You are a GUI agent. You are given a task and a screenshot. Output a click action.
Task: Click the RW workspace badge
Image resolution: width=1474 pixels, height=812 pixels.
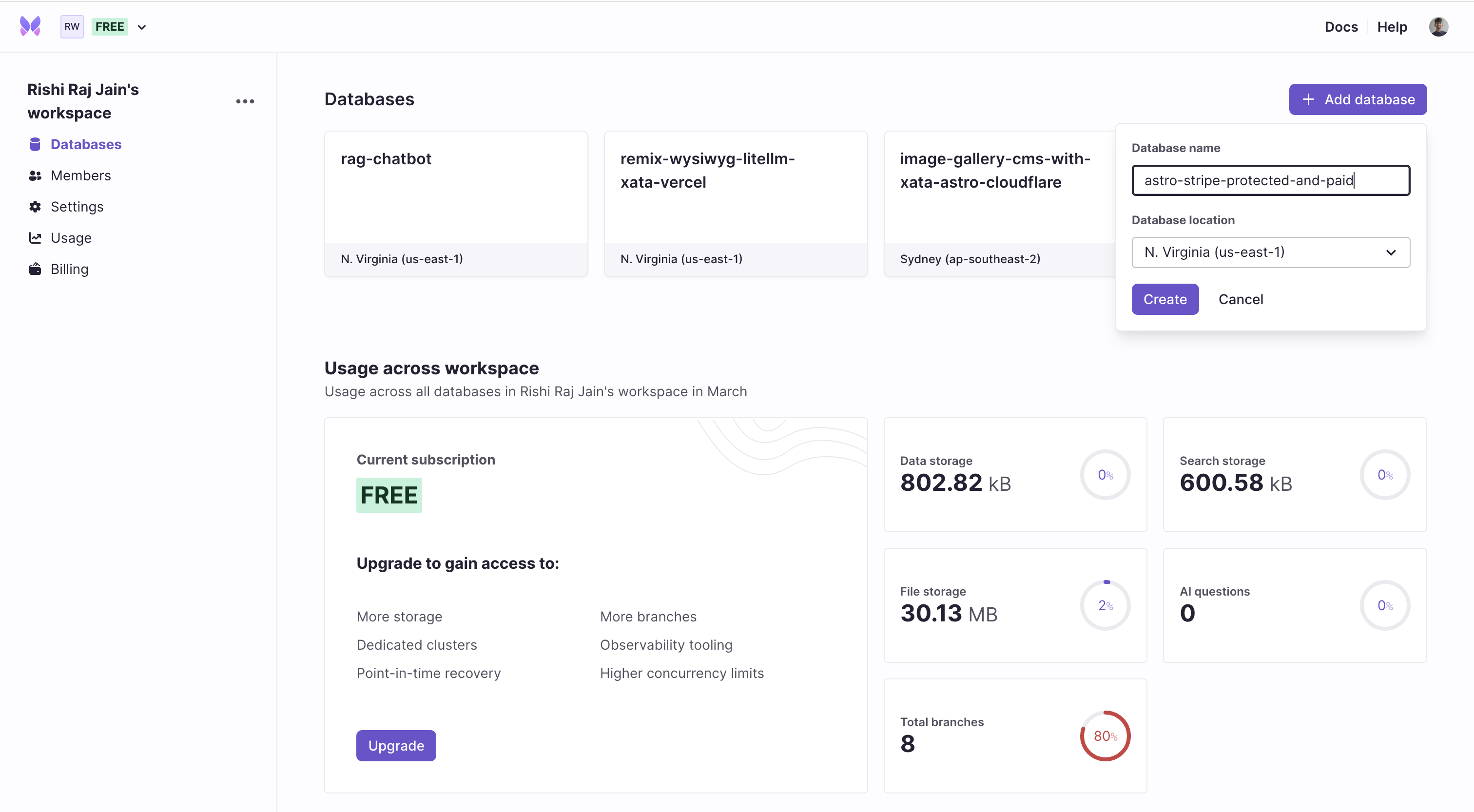click(72, 26)
